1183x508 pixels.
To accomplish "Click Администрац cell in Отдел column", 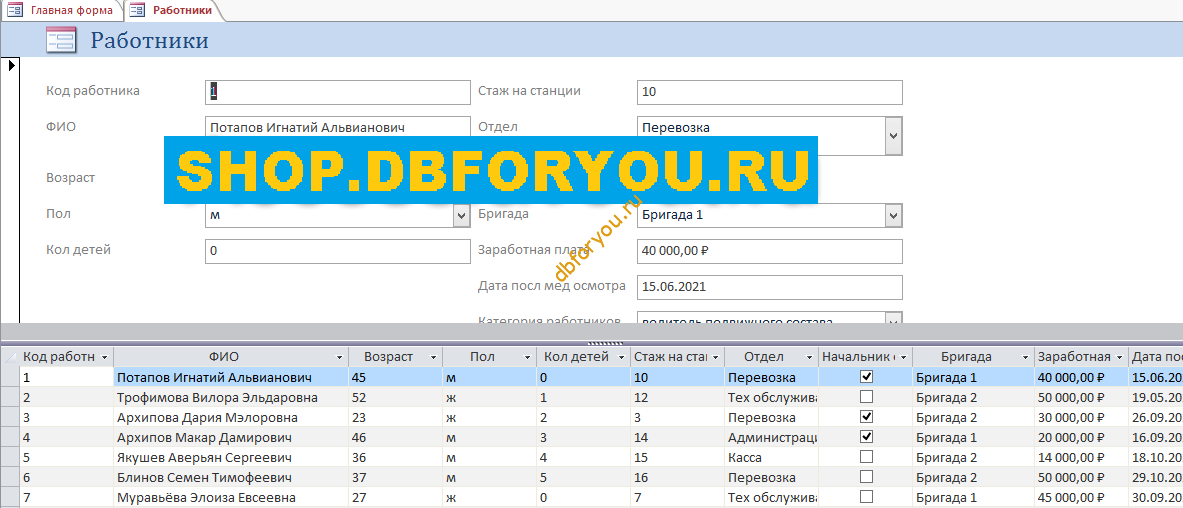I will click(x=772, y=437).
